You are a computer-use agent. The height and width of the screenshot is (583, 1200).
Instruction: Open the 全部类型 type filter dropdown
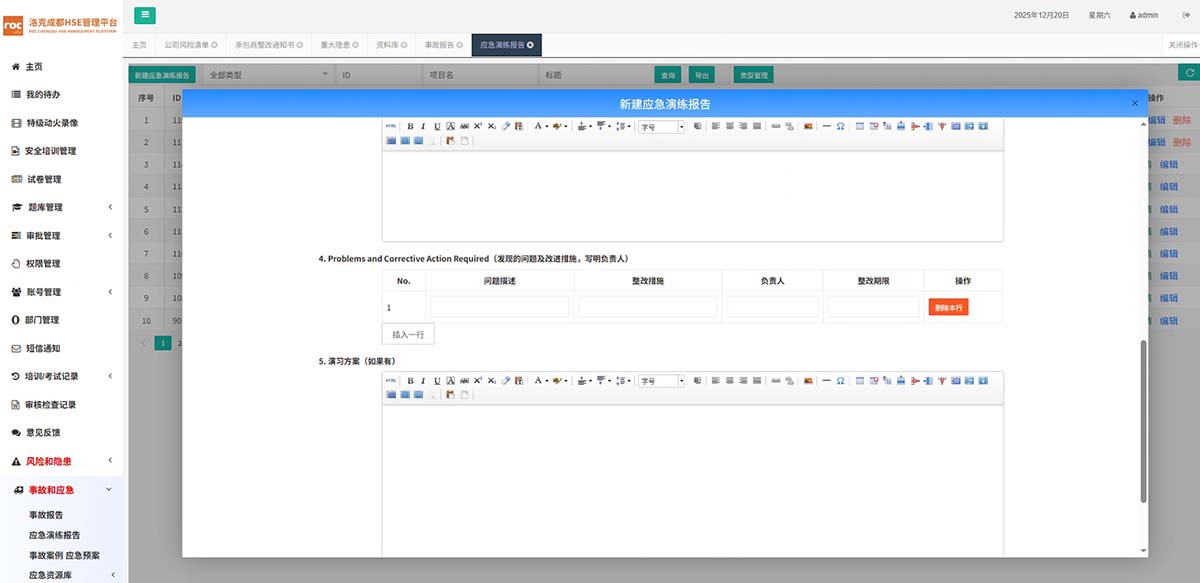pyautogui.click(x=267, y=75)
